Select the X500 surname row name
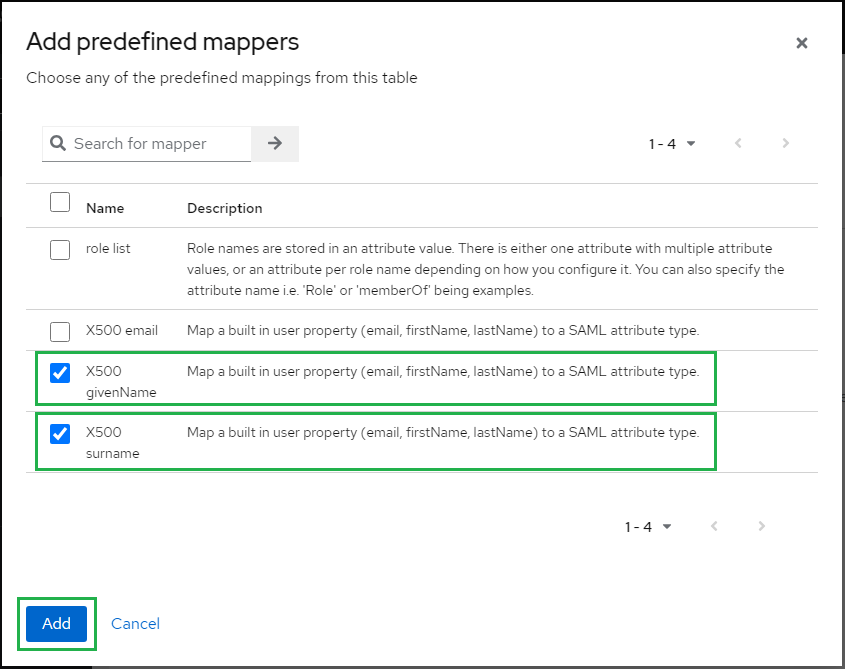Viewport: 845px width, 669px height. tap(113, 443)
